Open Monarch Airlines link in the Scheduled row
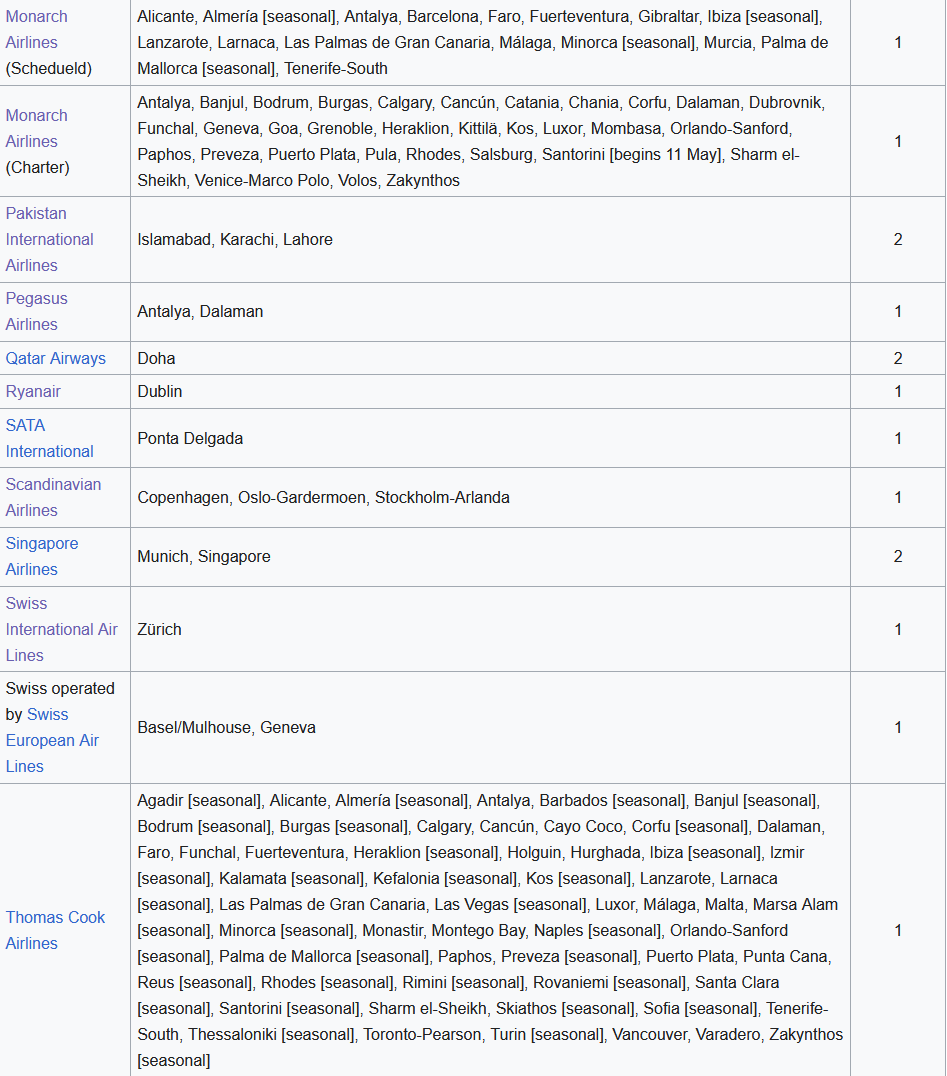Viewport: 947px width, 1076px height. click(36, 29)
